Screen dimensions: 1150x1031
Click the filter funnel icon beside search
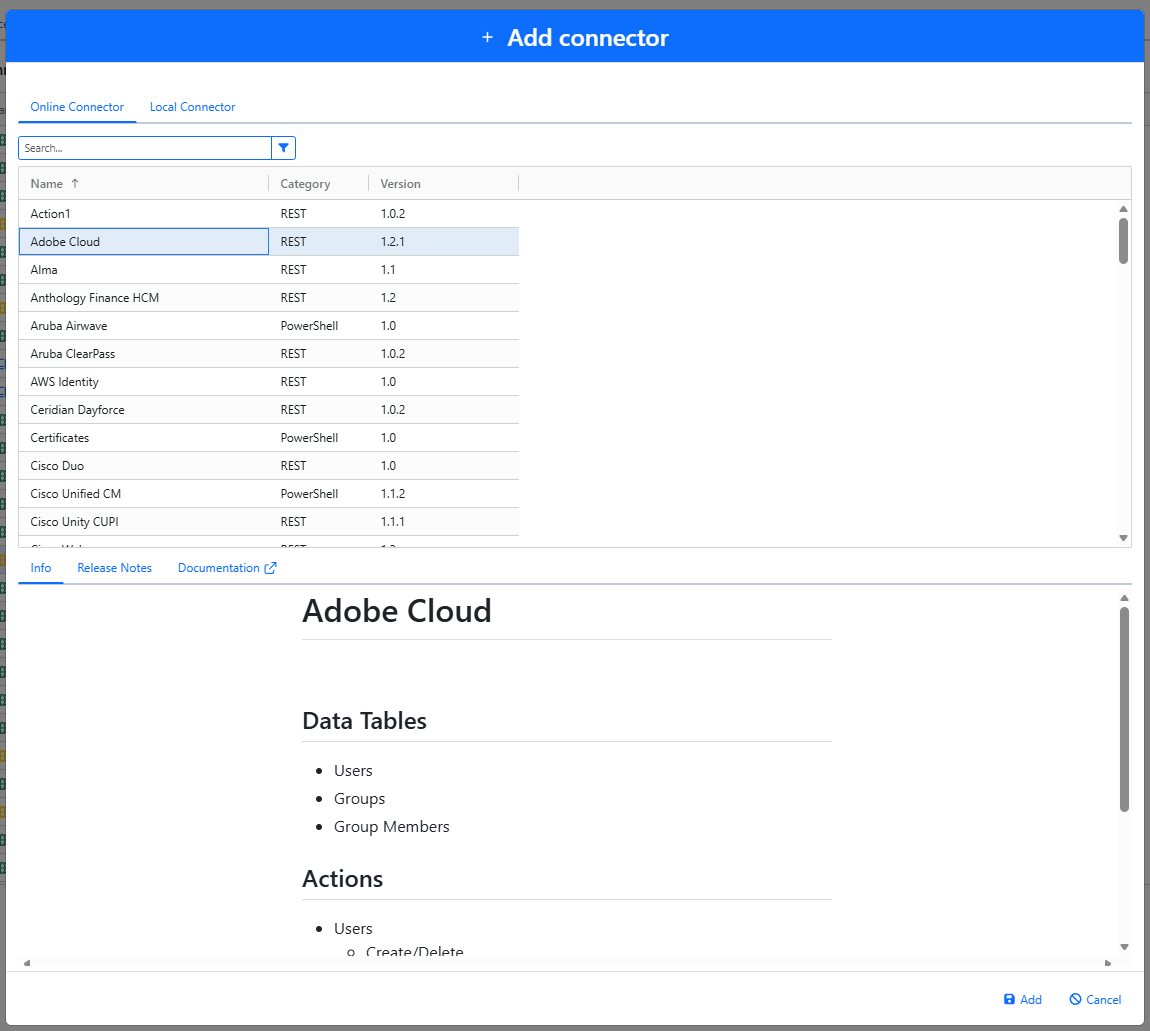pyautogui.click(x=283, y=148)
